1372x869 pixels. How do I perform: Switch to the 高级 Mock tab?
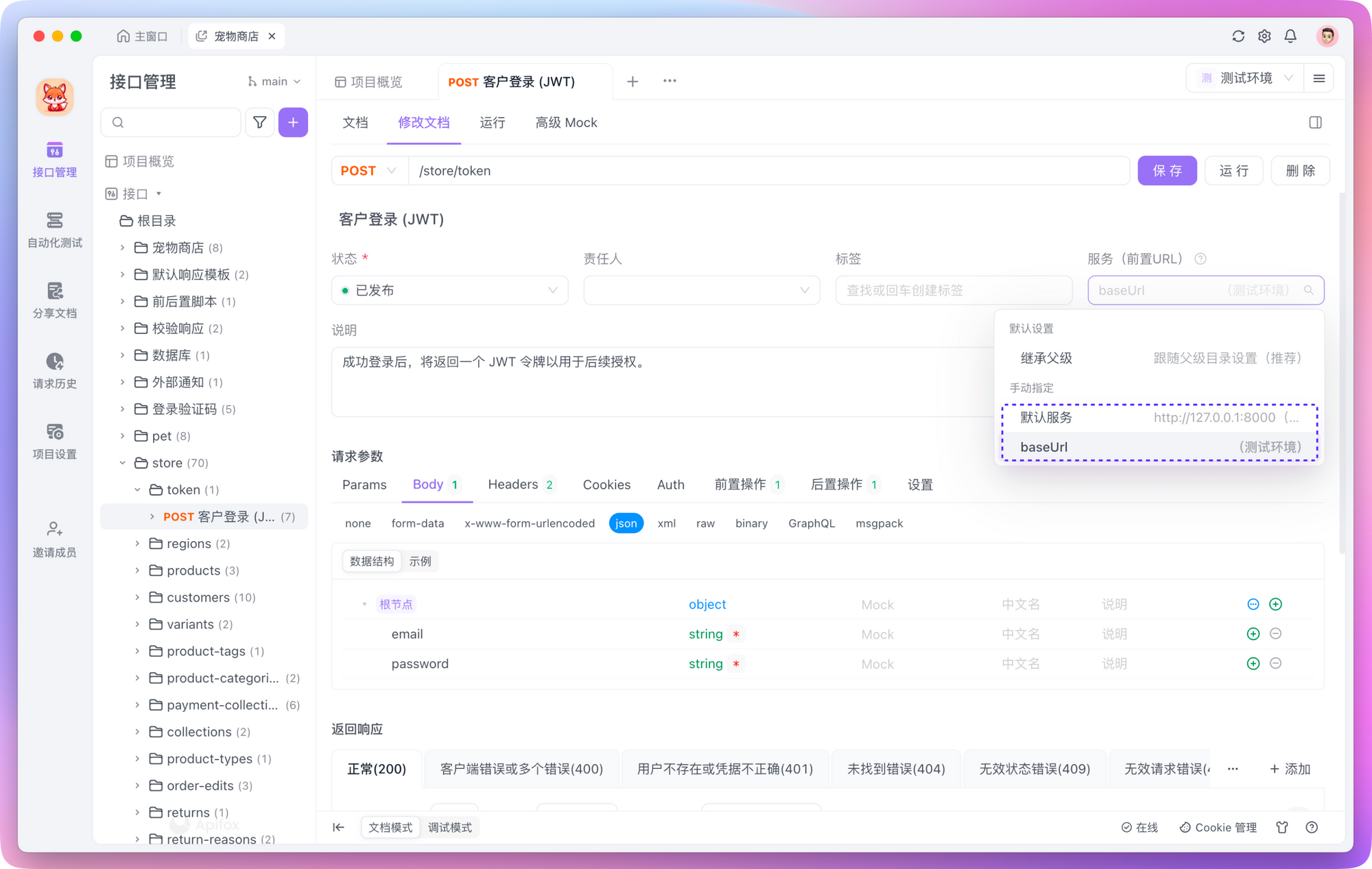[565, 121]
